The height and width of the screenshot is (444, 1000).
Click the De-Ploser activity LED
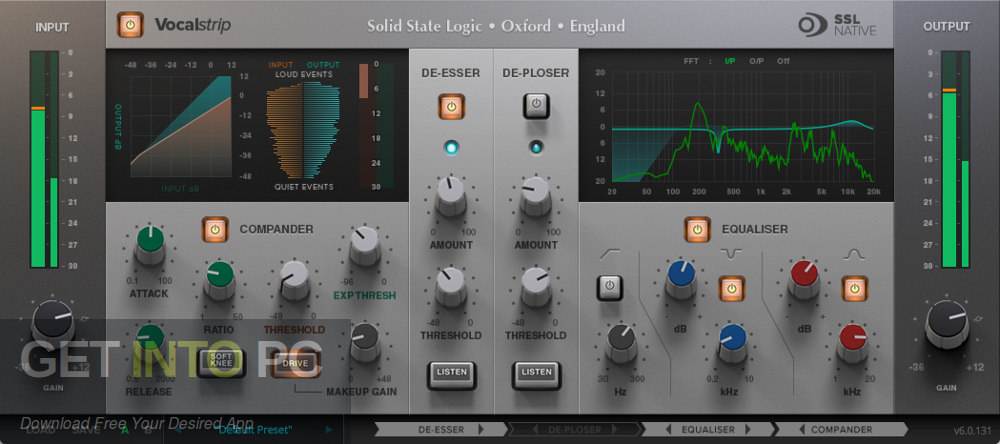pyautogui.click(x=536, y=147)
